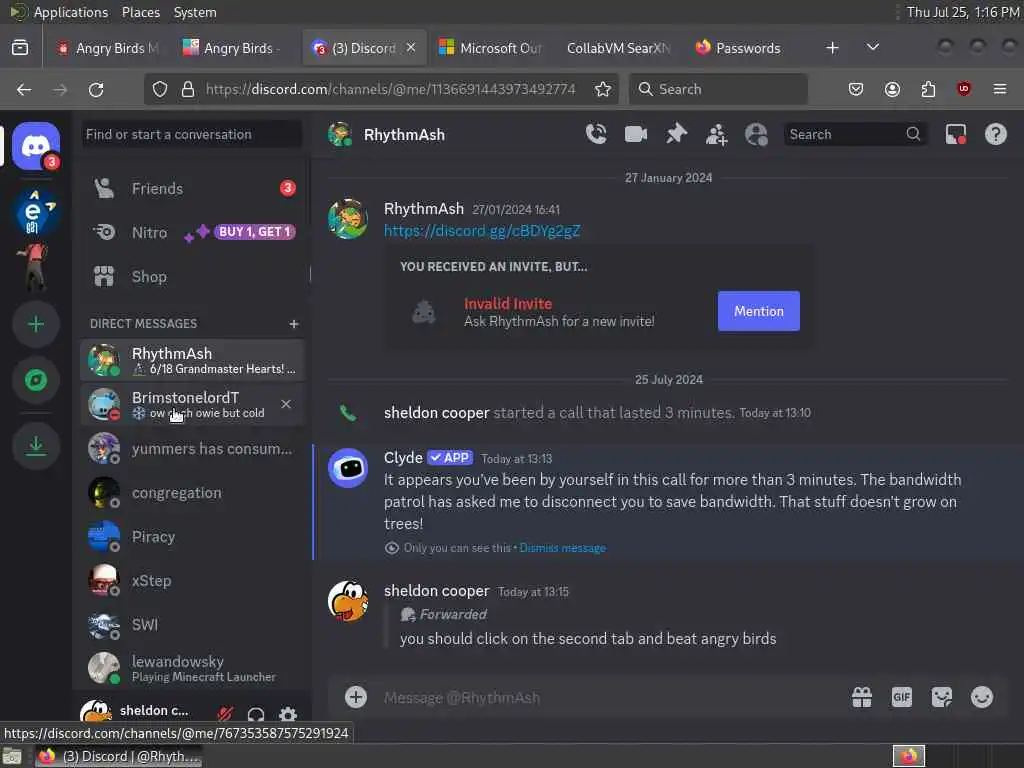
Task: Open a new browser tab with plus
Action: (x=832, y=48)
